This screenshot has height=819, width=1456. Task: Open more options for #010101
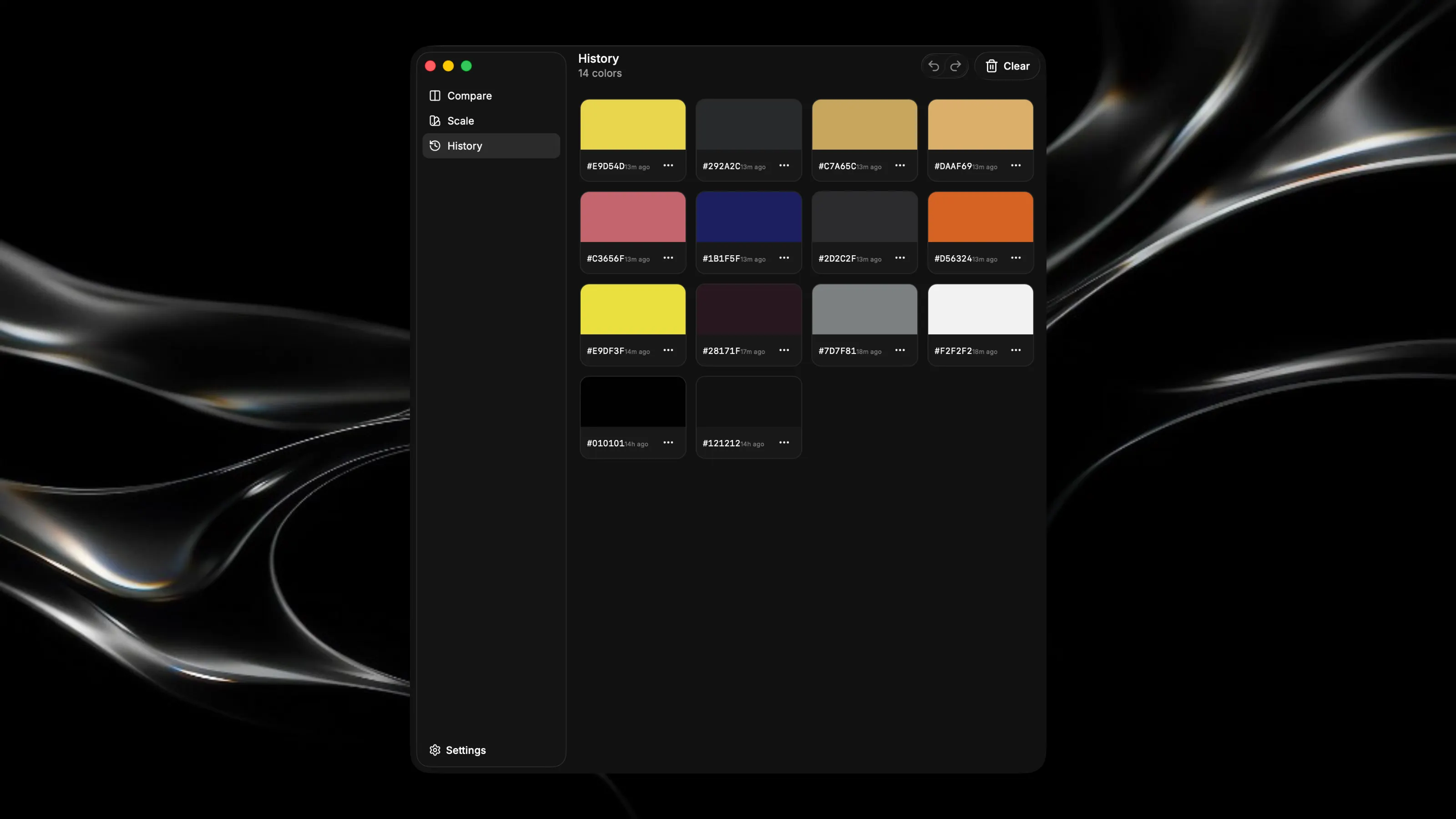click(x=668, y=443)
